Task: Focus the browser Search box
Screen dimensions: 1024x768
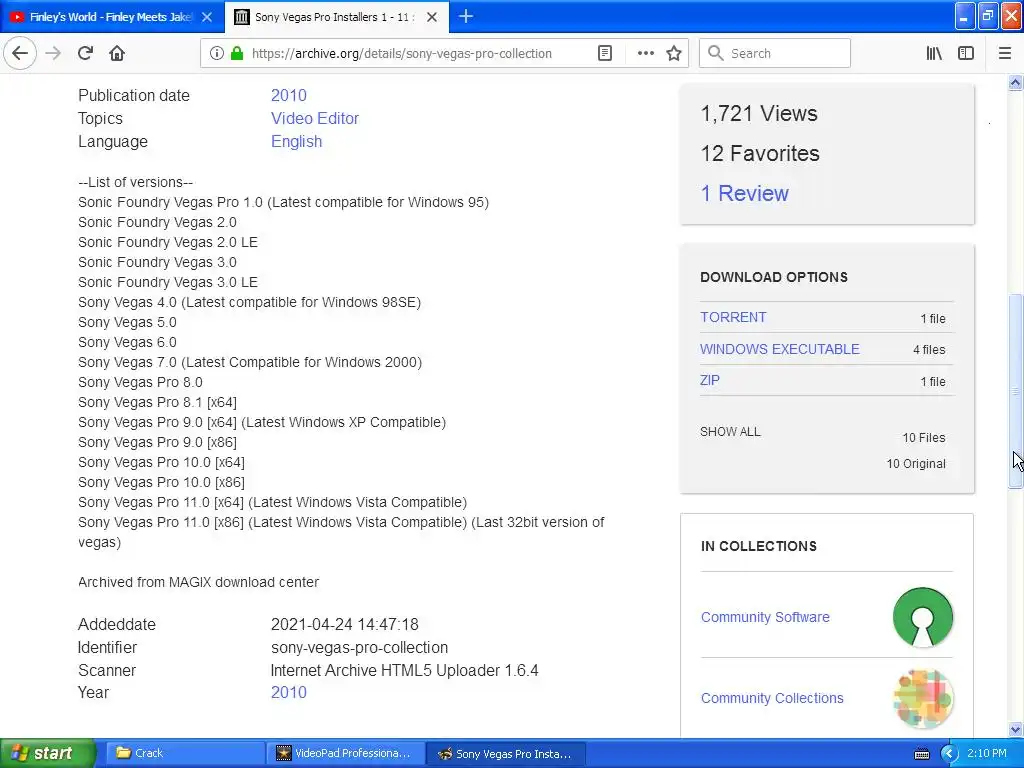Action: [x=775, y=53]
